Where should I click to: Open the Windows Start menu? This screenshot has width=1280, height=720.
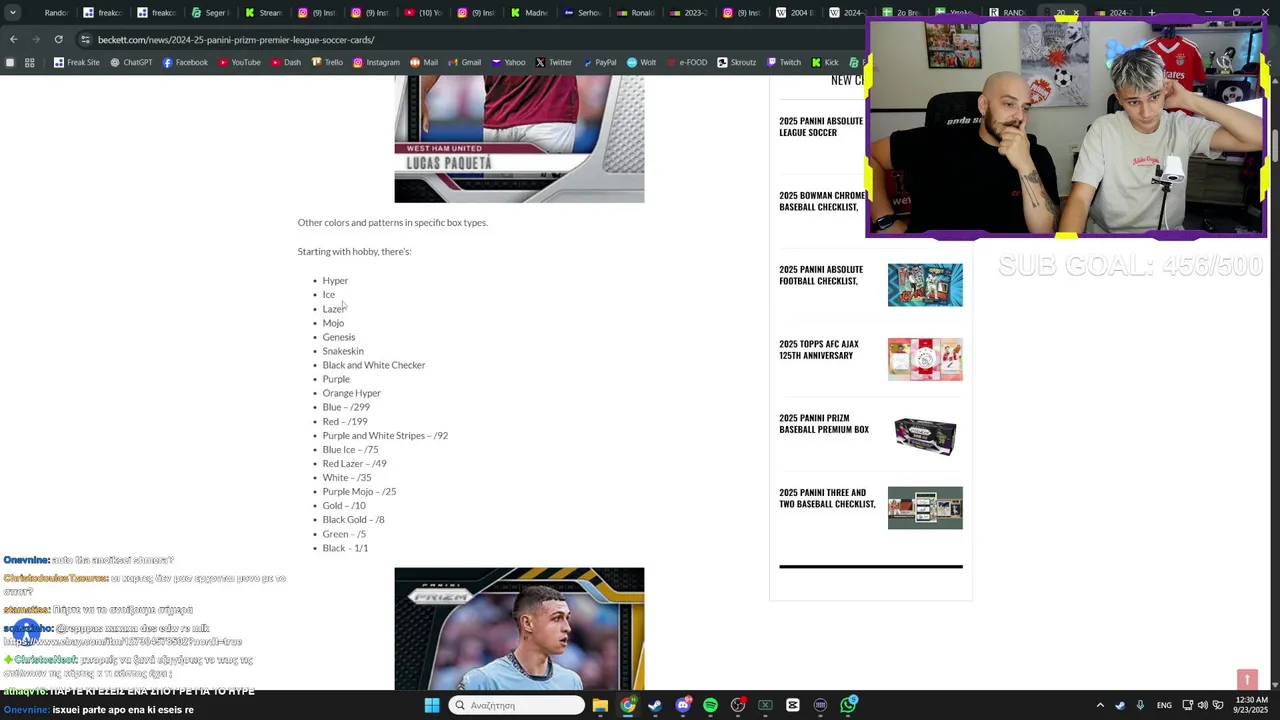coord(432,705)
